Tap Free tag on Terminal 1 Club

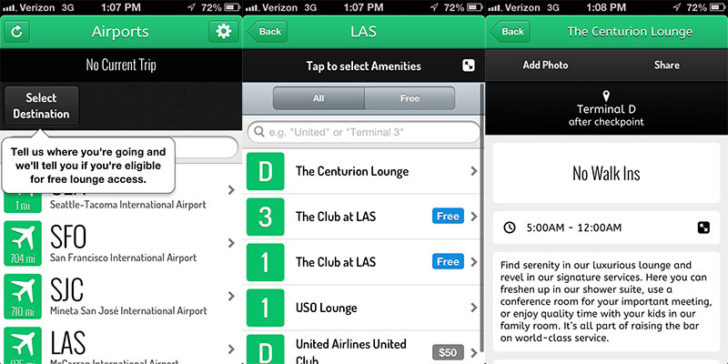tap(448, 262)
